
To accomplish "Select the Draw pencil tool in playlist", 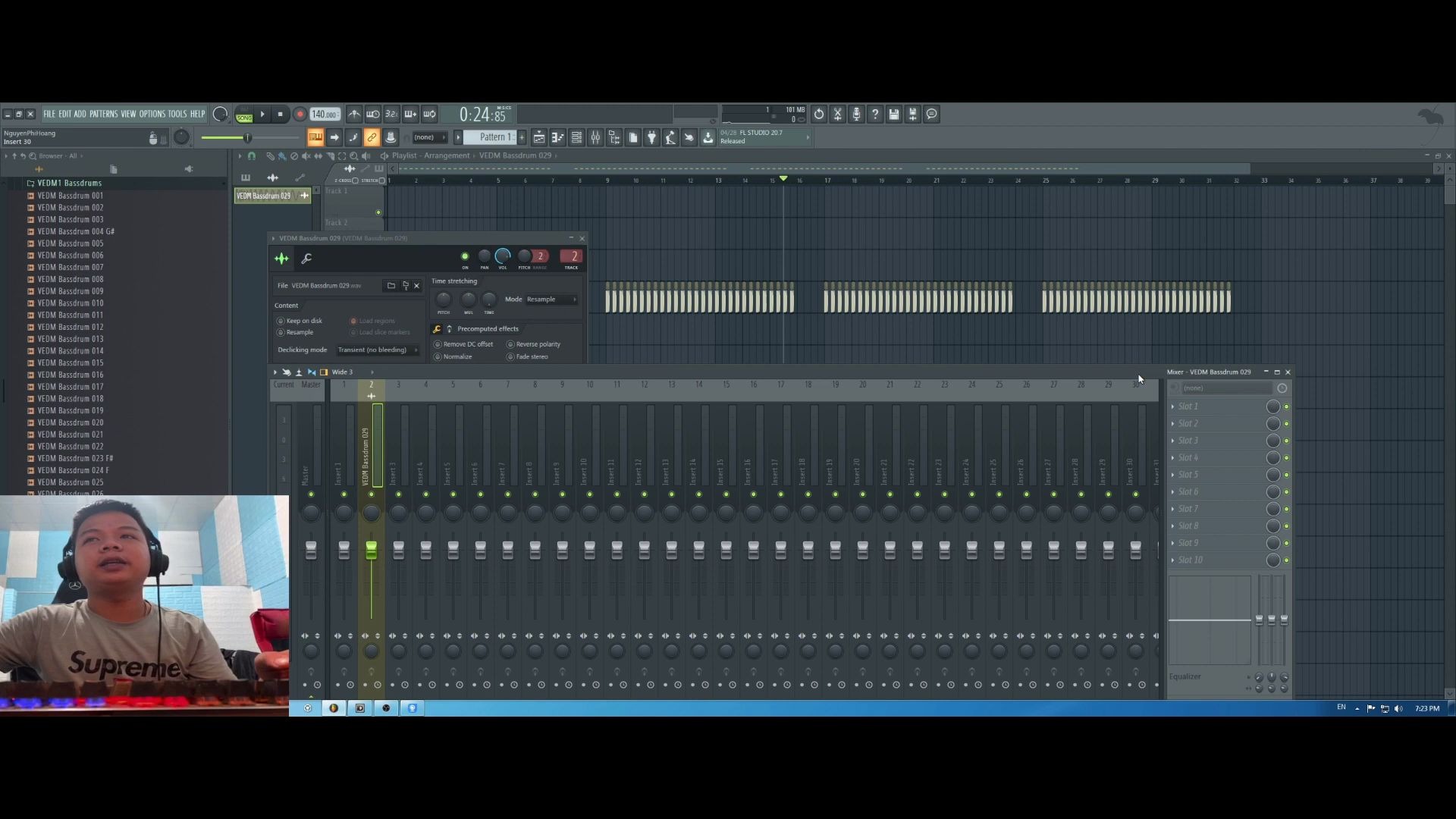I will coord(270,156).
